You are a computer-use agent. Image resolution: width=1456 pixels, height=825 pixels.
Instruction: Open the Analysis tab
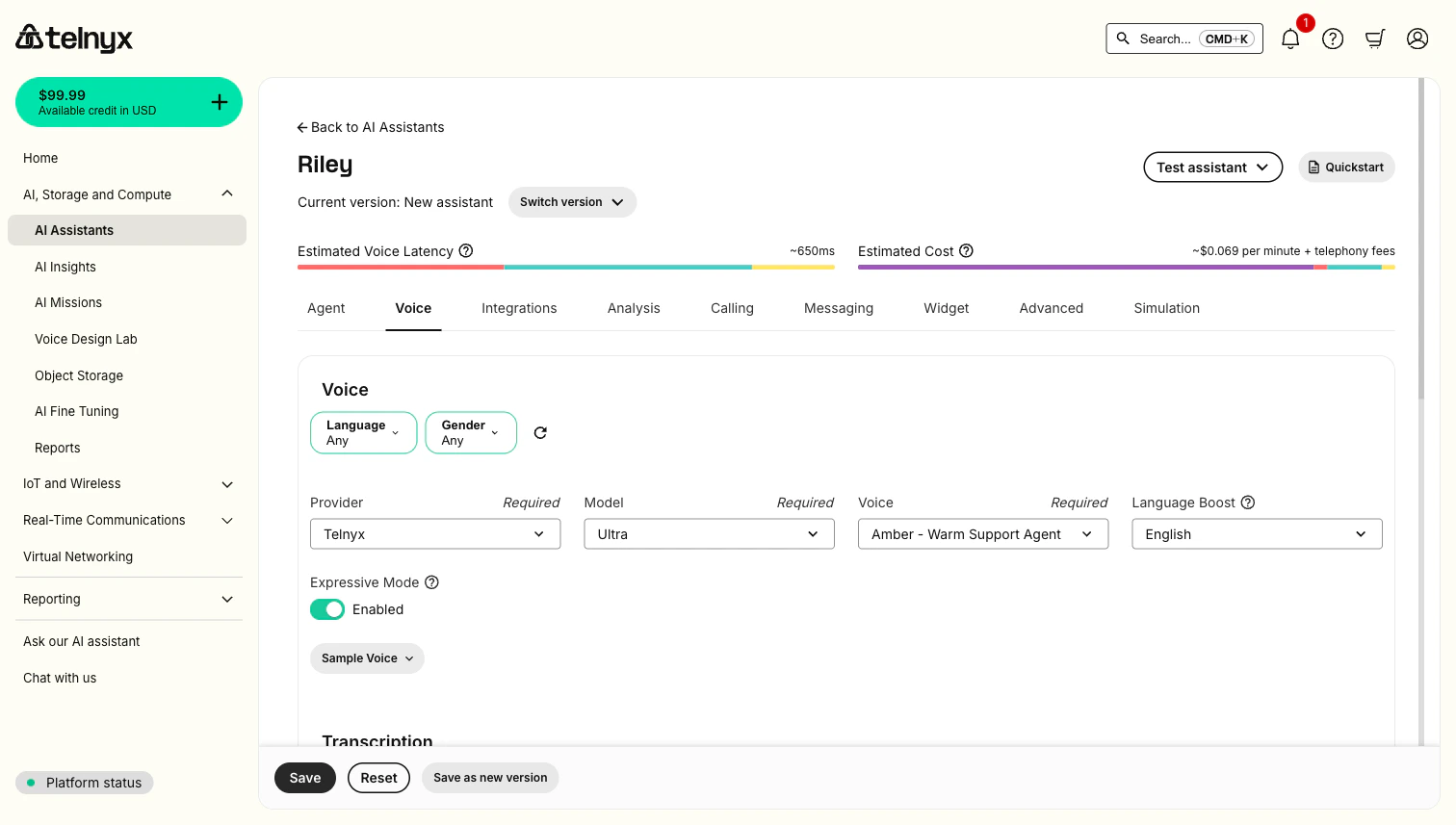click(634, 308)
